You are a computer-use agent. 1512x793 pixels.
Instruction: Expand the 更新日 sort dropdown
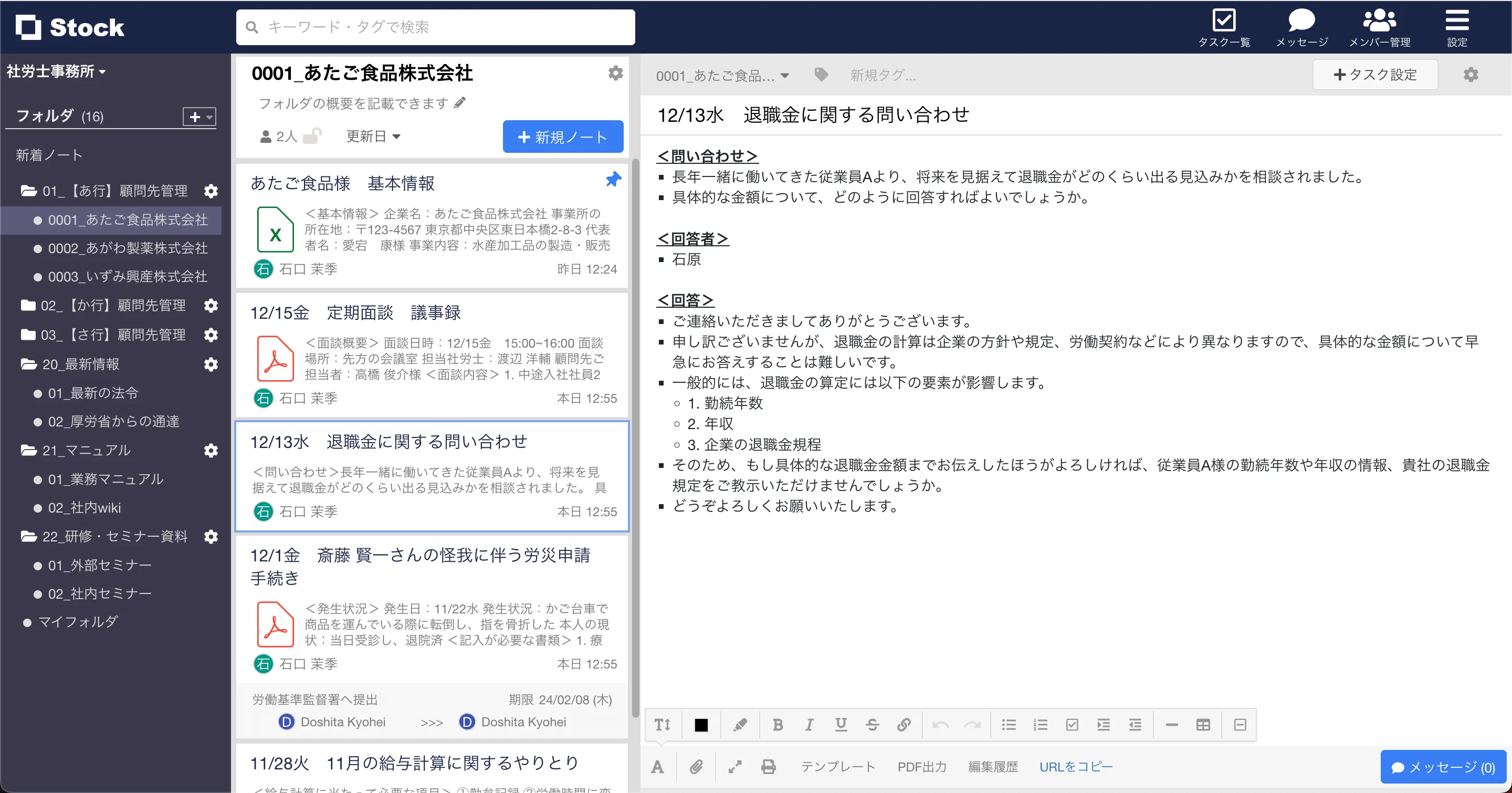[x=373, y=135]
